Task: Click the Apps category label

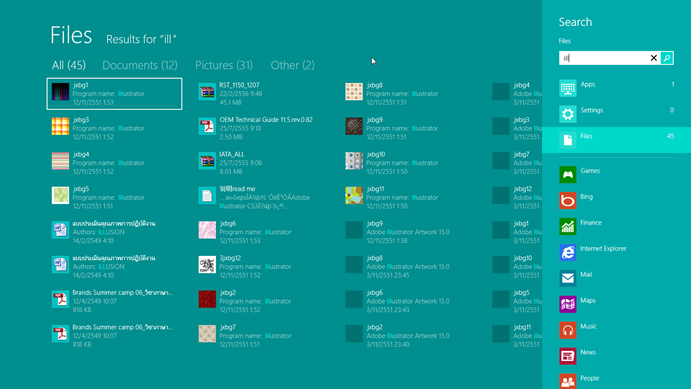Action: click(588, 84)
